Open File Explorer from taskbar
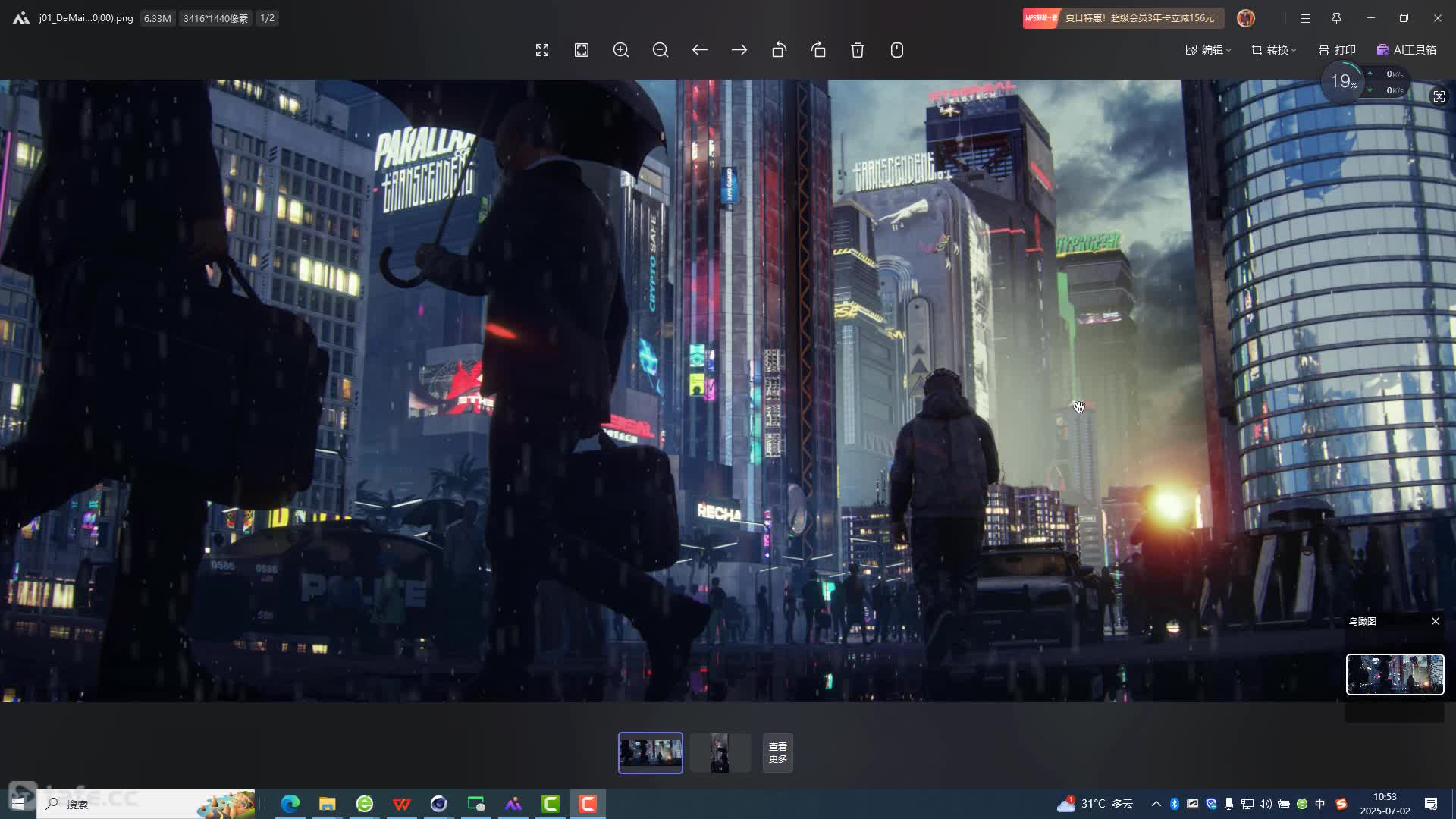This screenshot has height=819, width=1456. pyautogui.click(x=328, y=804)
